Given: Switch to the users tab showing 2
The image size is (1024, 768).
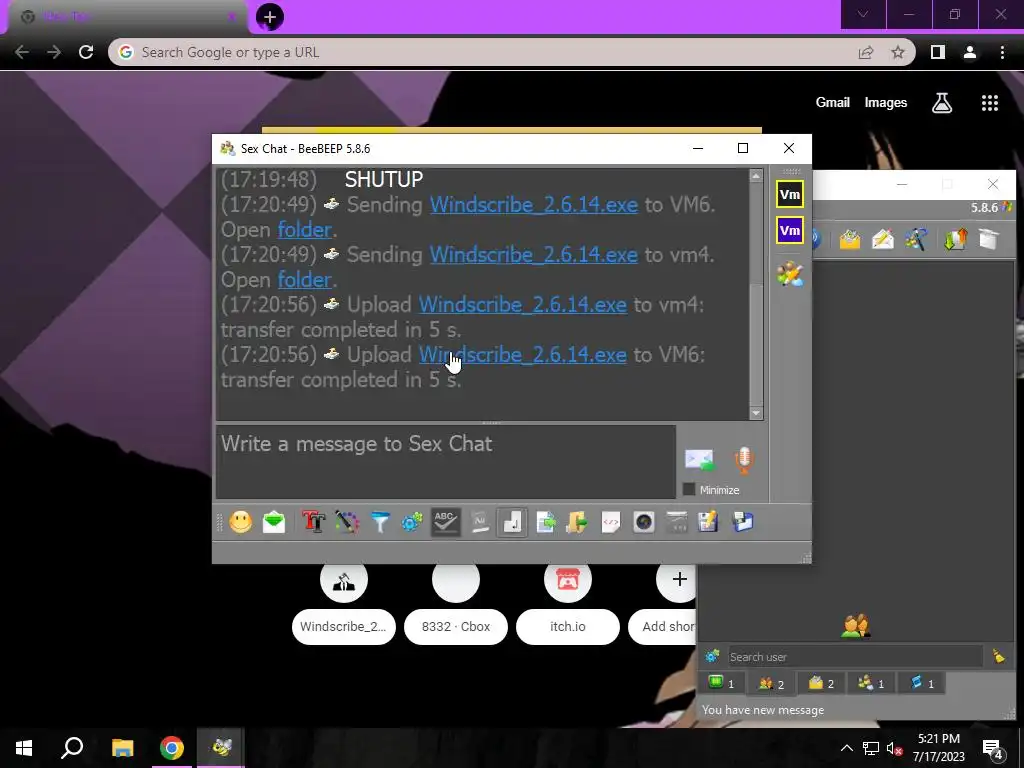Looking at the screenshot, I should [771, 683].
